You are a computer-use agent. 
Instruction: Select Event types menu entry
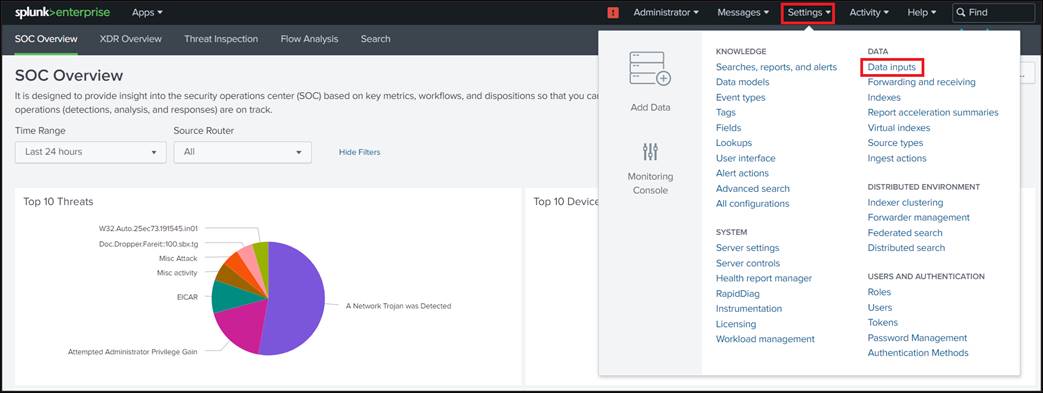tap(740, 97)
